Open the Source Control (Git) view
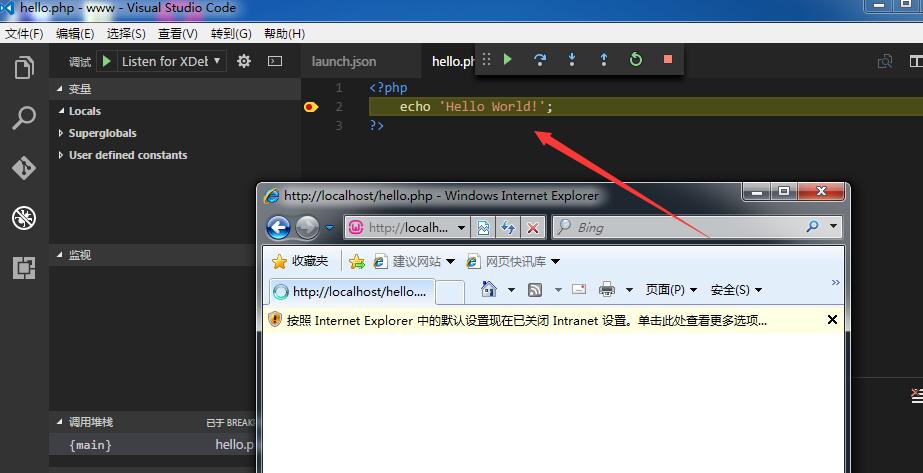Image resolution: width=923 pixels, height=473 pixels. point(24,168)
